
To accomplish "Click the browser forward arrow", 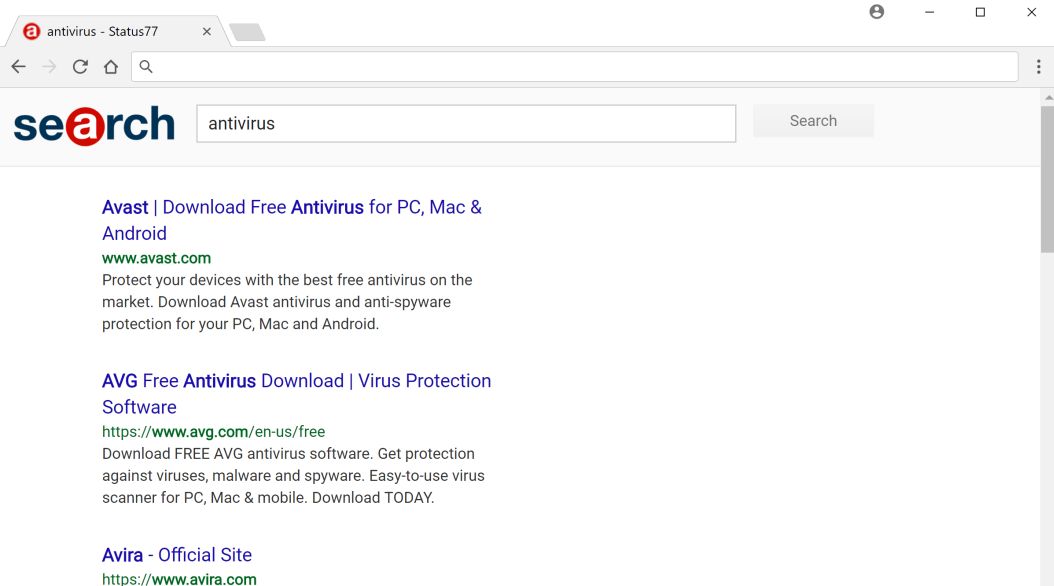I will [49, 67].
